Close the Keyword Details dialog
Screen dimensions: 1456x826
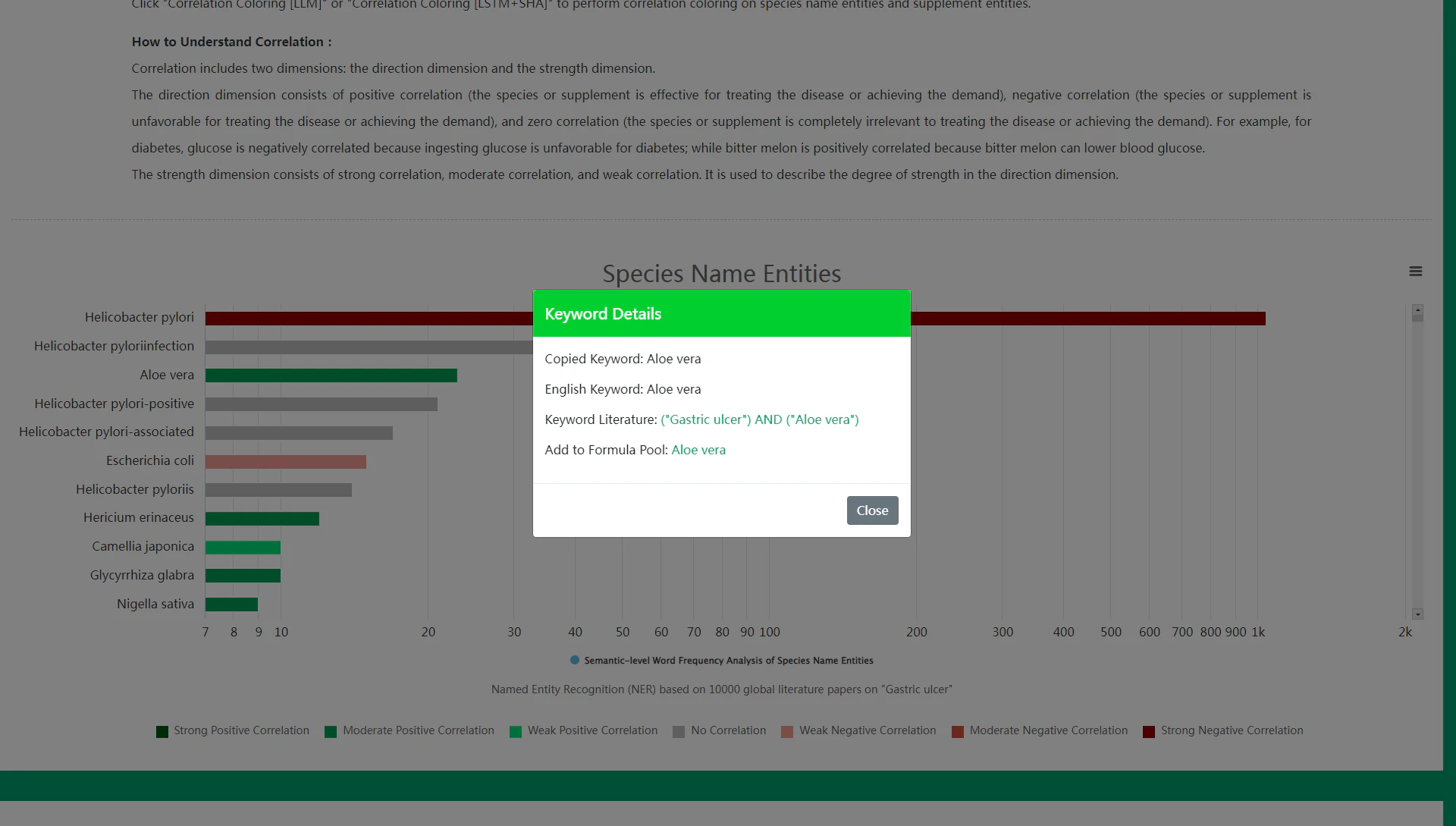pyautogui.click(x=871, y=510)
